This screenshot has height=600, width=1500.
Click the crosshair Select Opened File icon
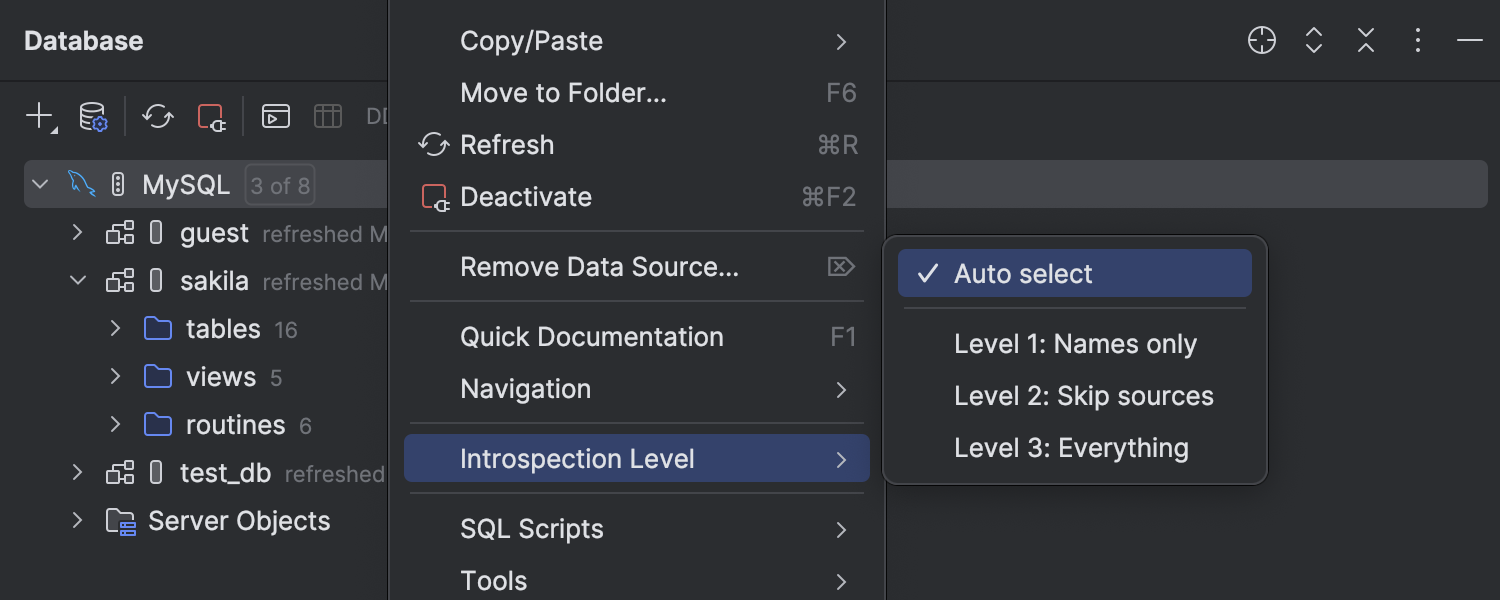coord(1262,41)
